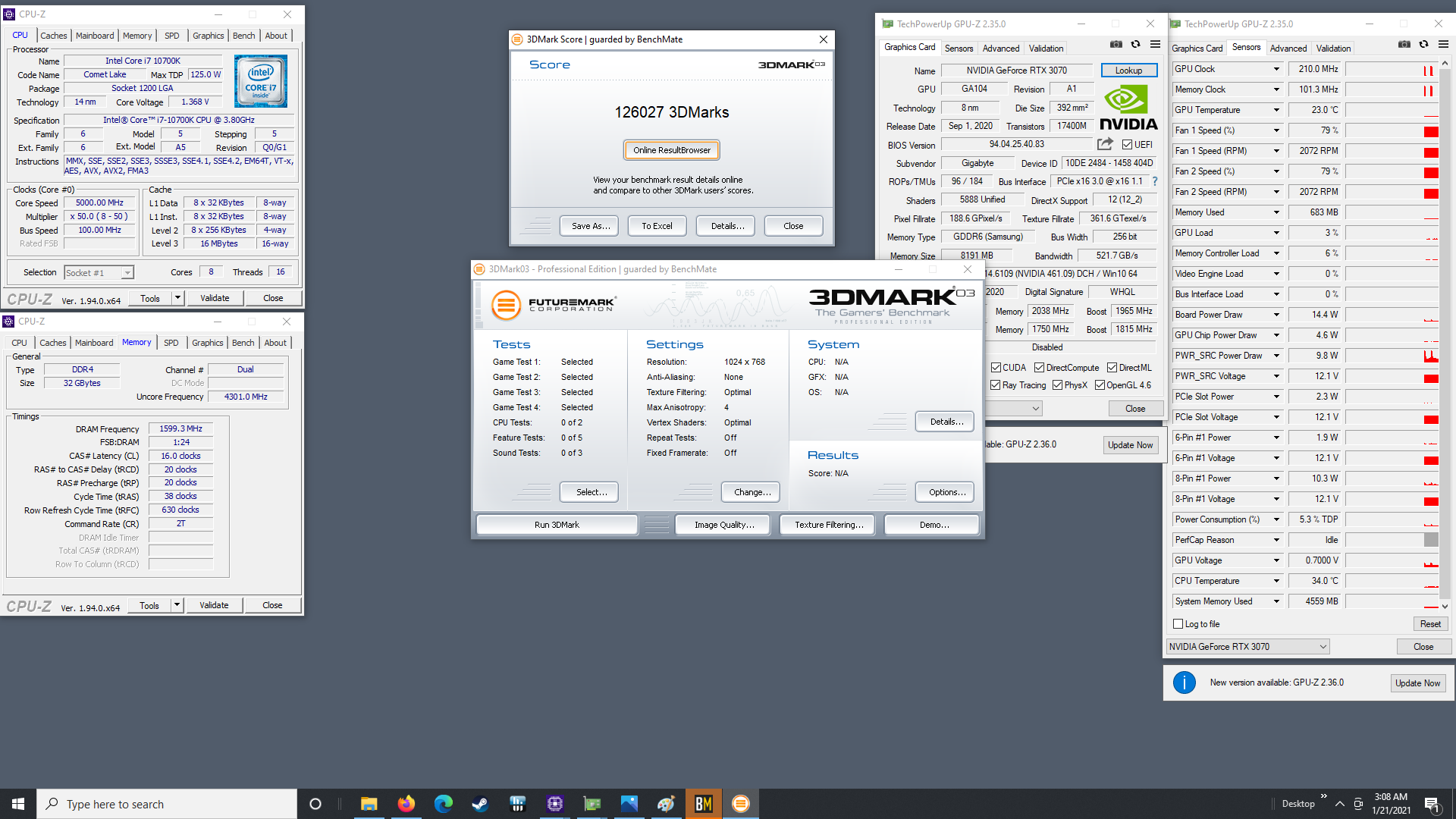The image size is (1456, 819).
Task: Open PerfCap Reason sensor dropdown
Action: 1276,540
